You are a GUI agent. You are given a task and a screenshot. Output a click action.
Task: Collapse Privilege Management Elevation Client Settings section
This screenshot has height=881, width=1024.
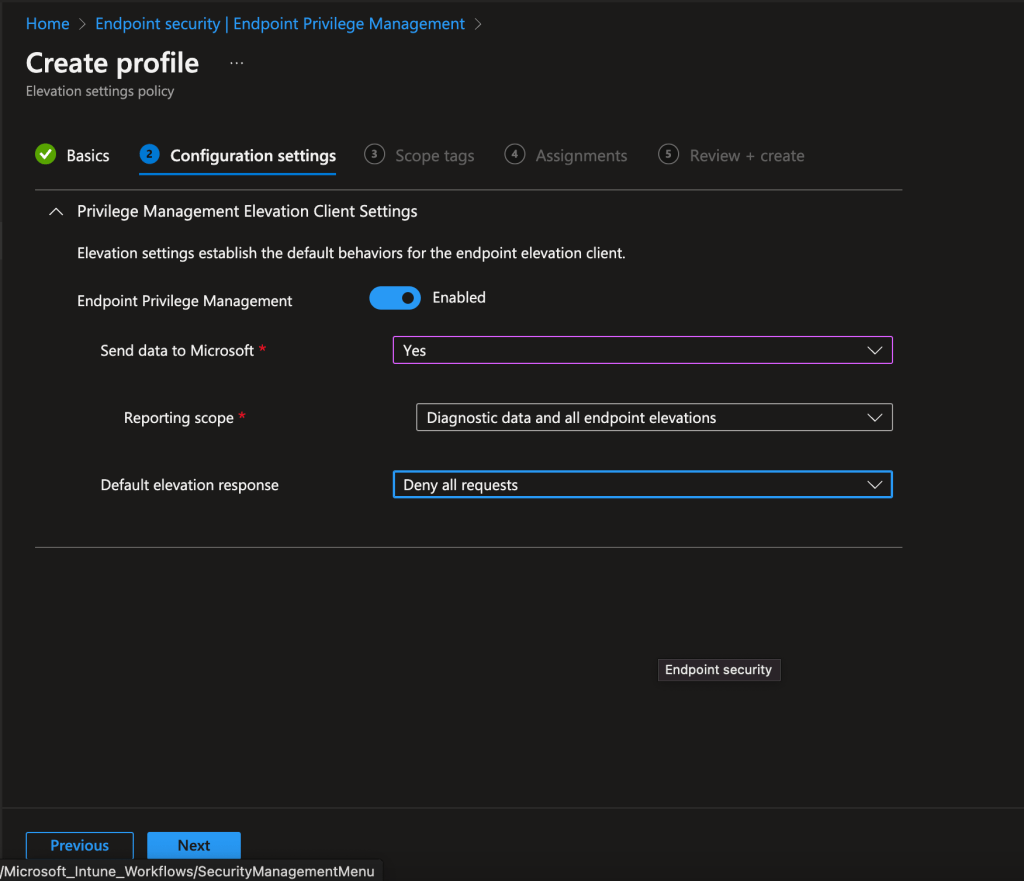tap(56, 211)
